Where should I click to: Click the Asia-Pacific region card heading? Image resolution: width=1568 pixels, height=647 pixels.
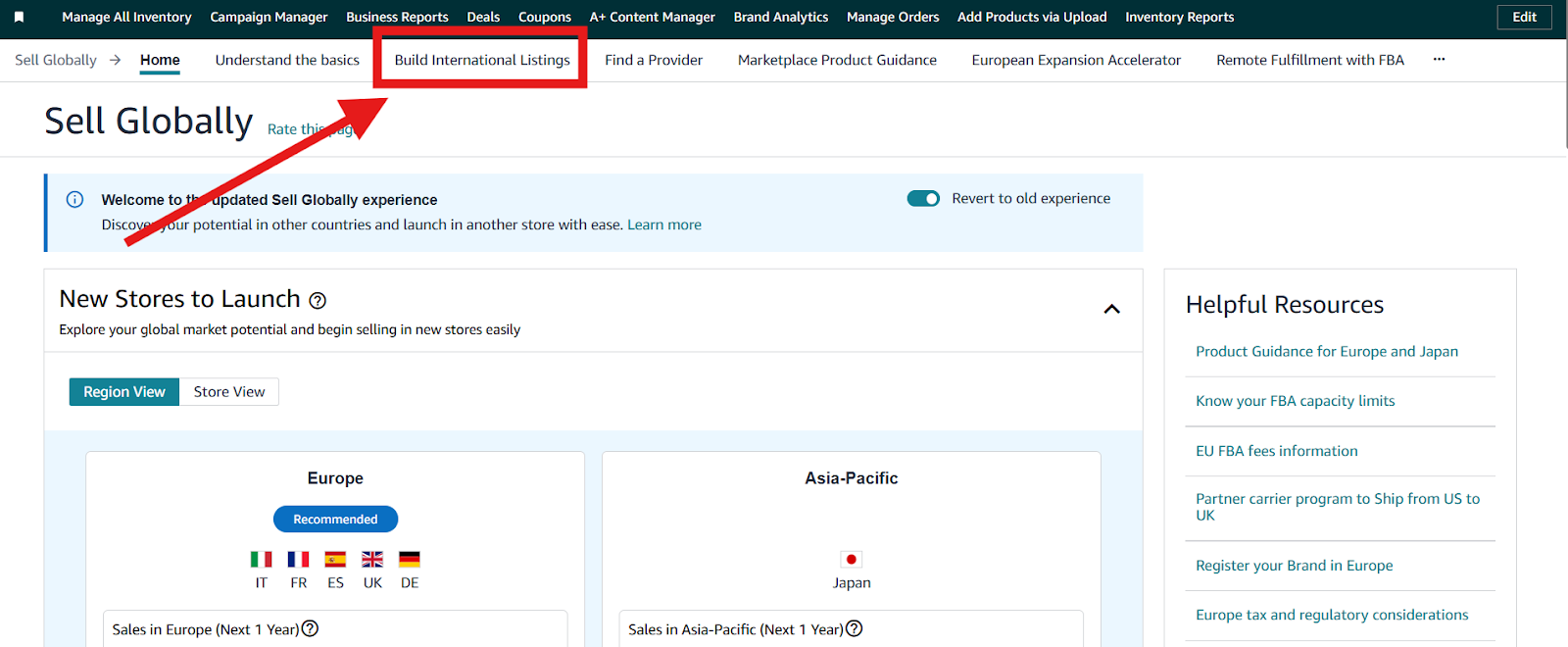852,478
